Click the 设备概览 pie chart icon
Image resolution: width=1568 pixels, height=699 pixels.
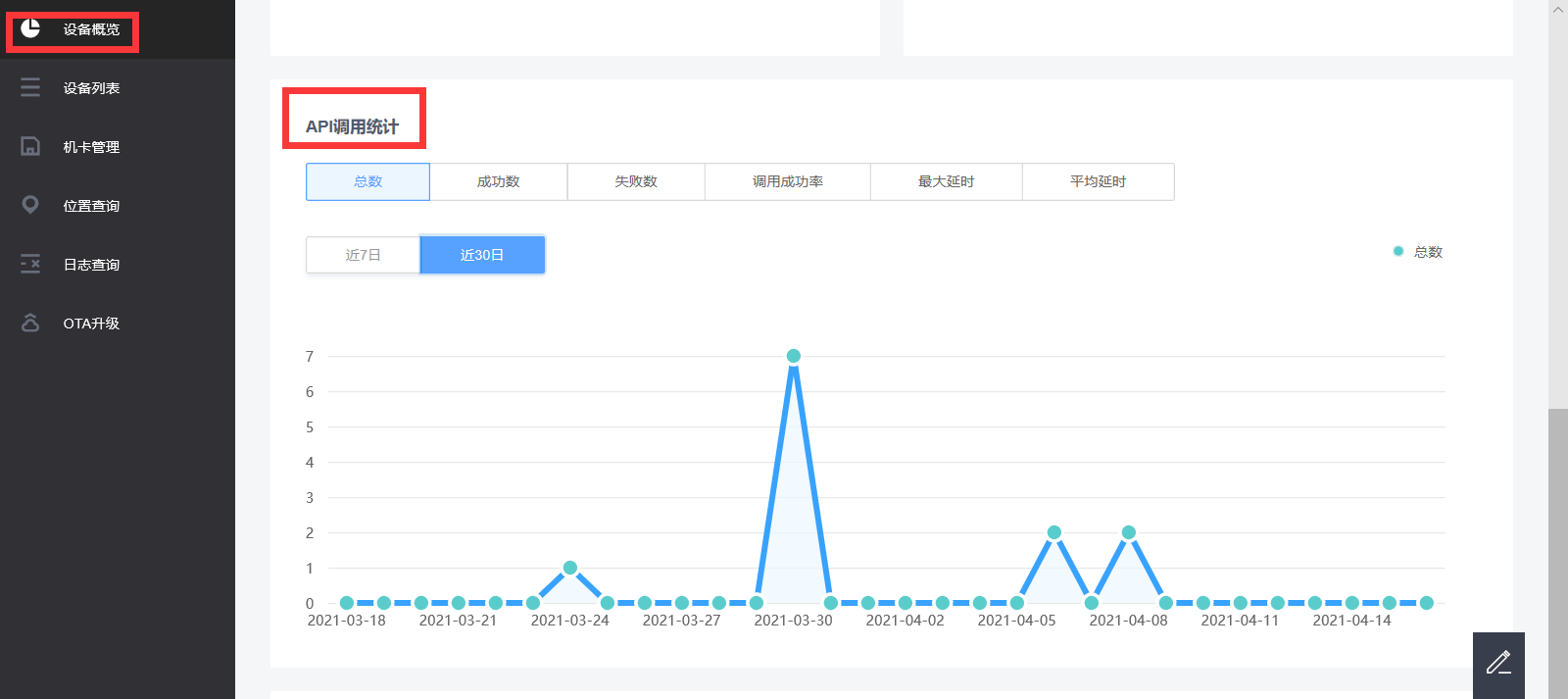pyautogui.click(x=30, y=28)
